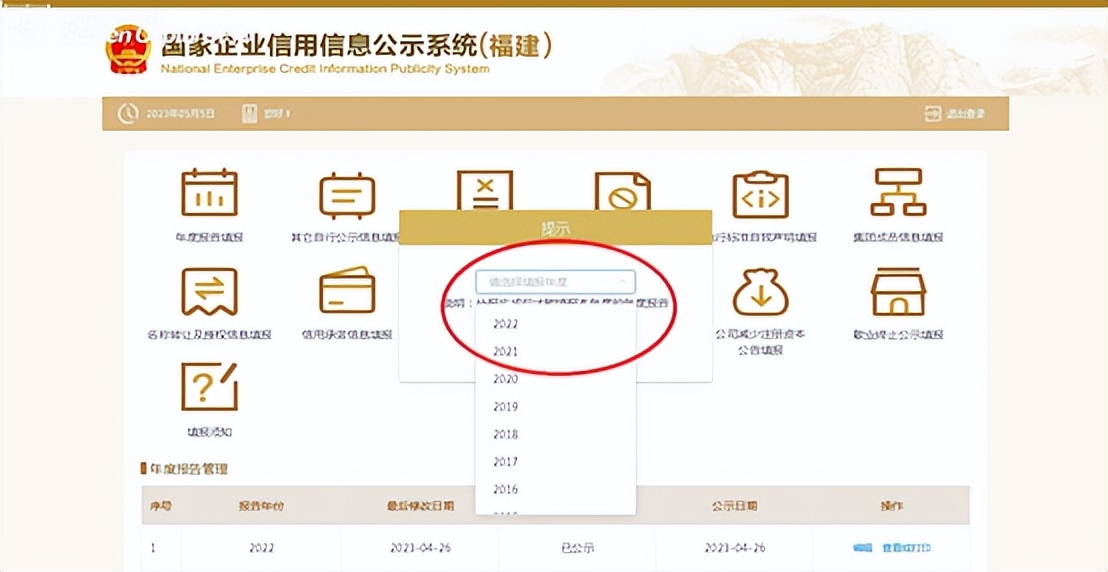Image resolution: width=1108 pixels, height=572 pixels.
Task: Click the 已公示 status cell
Action: pos(576,548)
